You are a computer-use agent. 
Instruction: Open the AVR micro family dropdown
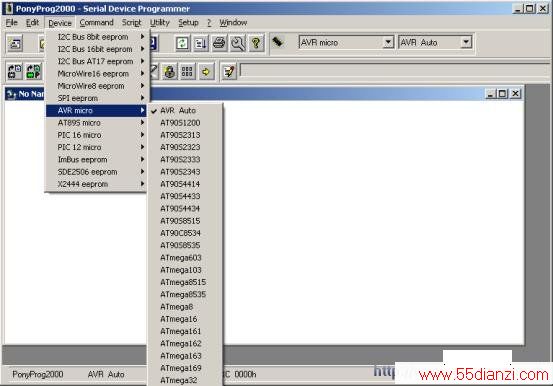click(x=388, y=42)
